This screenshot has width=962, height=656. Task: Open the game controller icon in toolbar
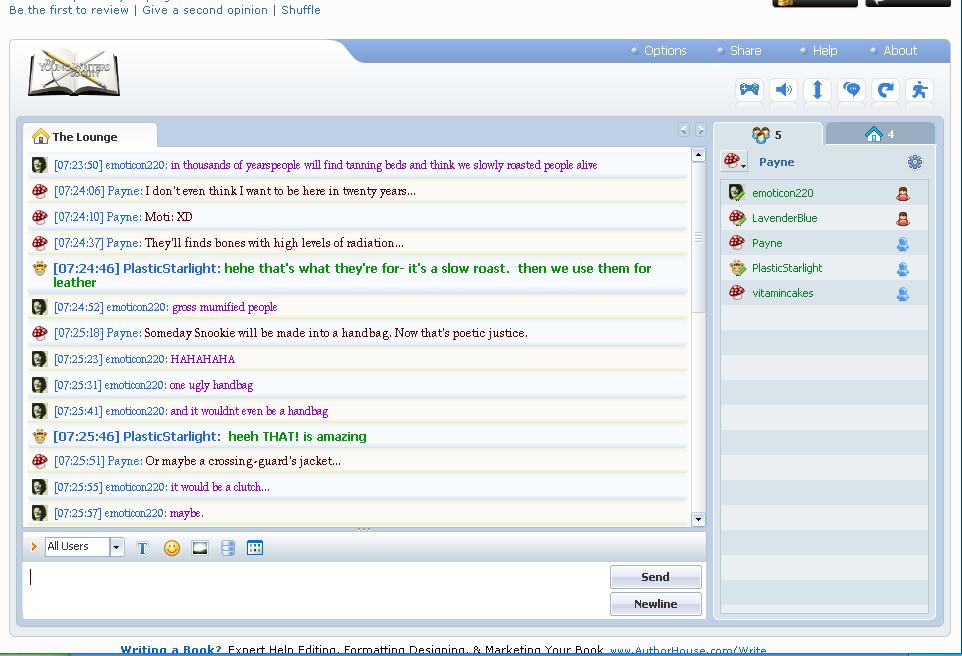(x=749, y=90)
